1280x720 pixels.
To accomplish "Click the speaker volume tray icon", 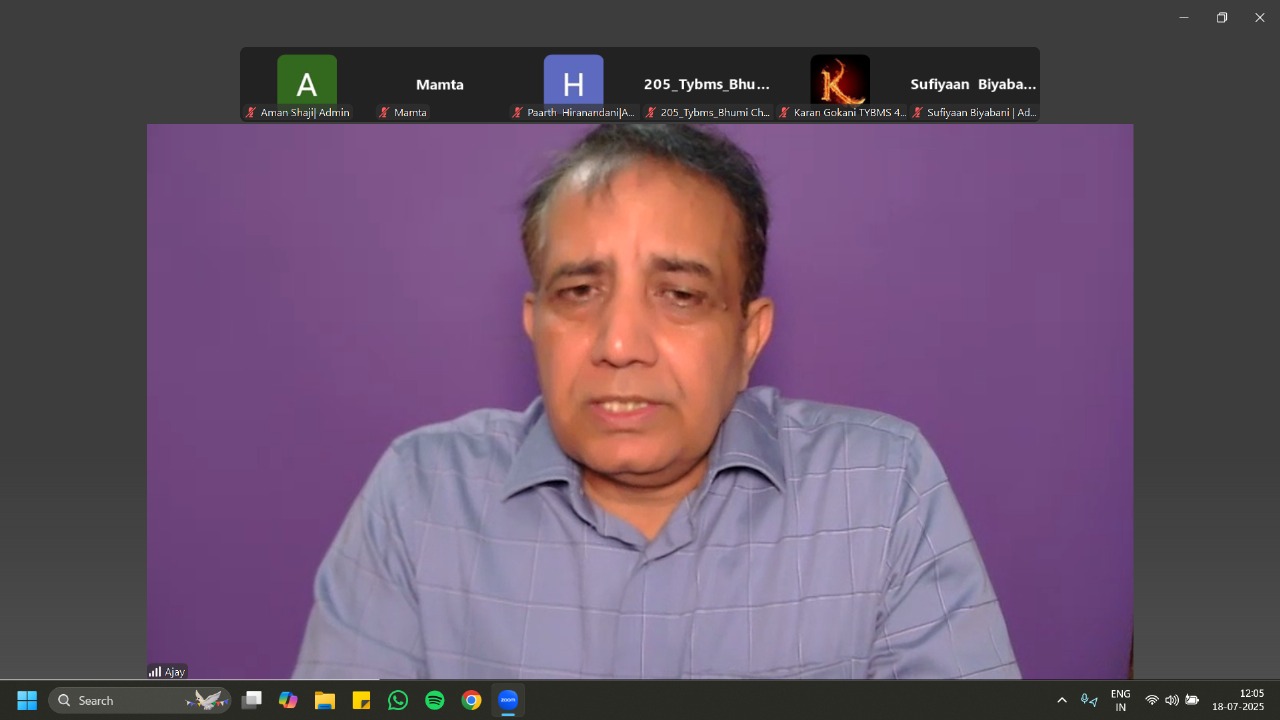I will tap(1172, 700).
